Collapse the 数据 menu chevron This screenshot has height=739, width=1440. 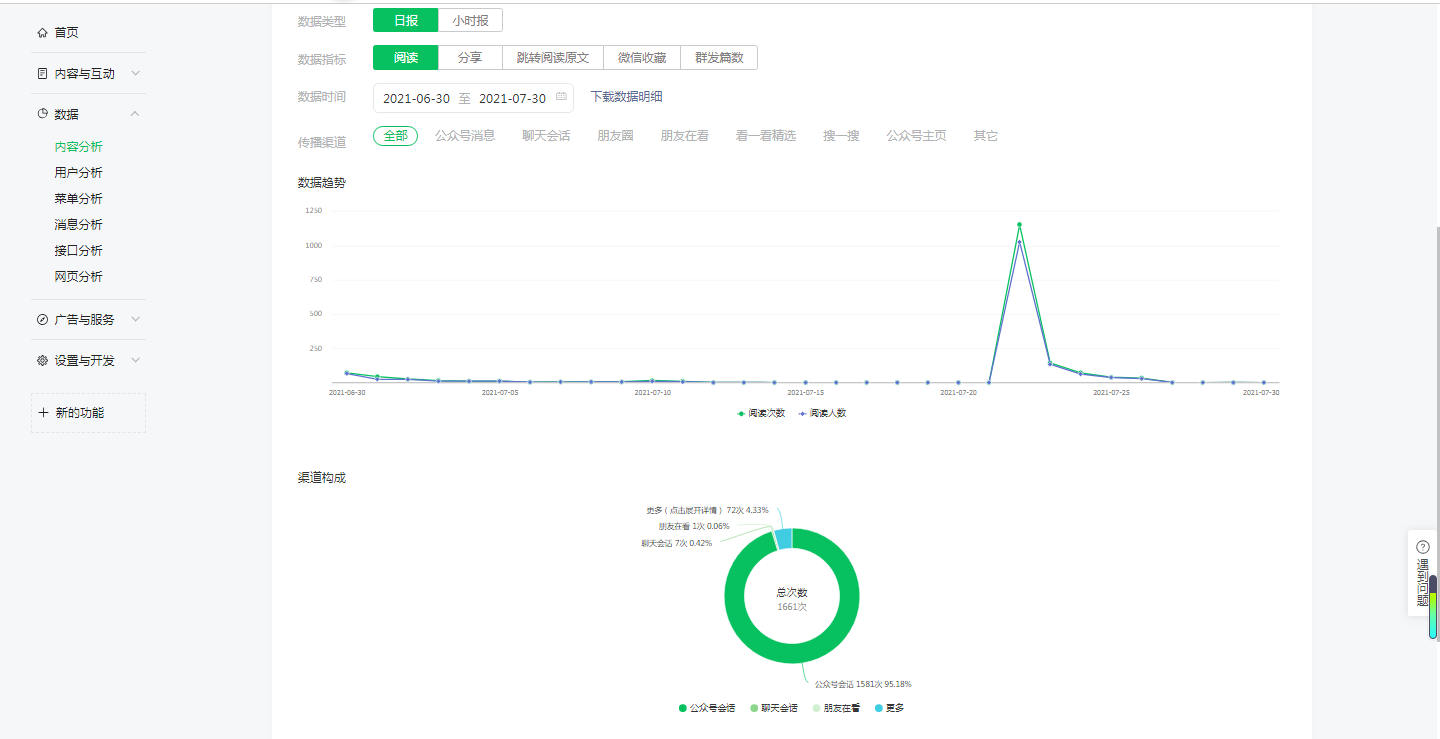136,114
